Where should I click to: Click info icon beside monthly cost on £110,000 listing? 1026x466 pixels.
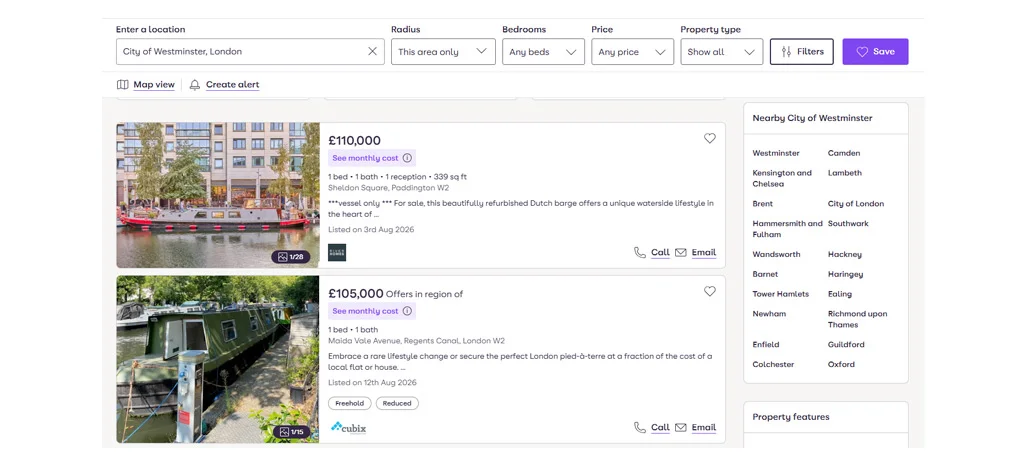coord(407,158)
